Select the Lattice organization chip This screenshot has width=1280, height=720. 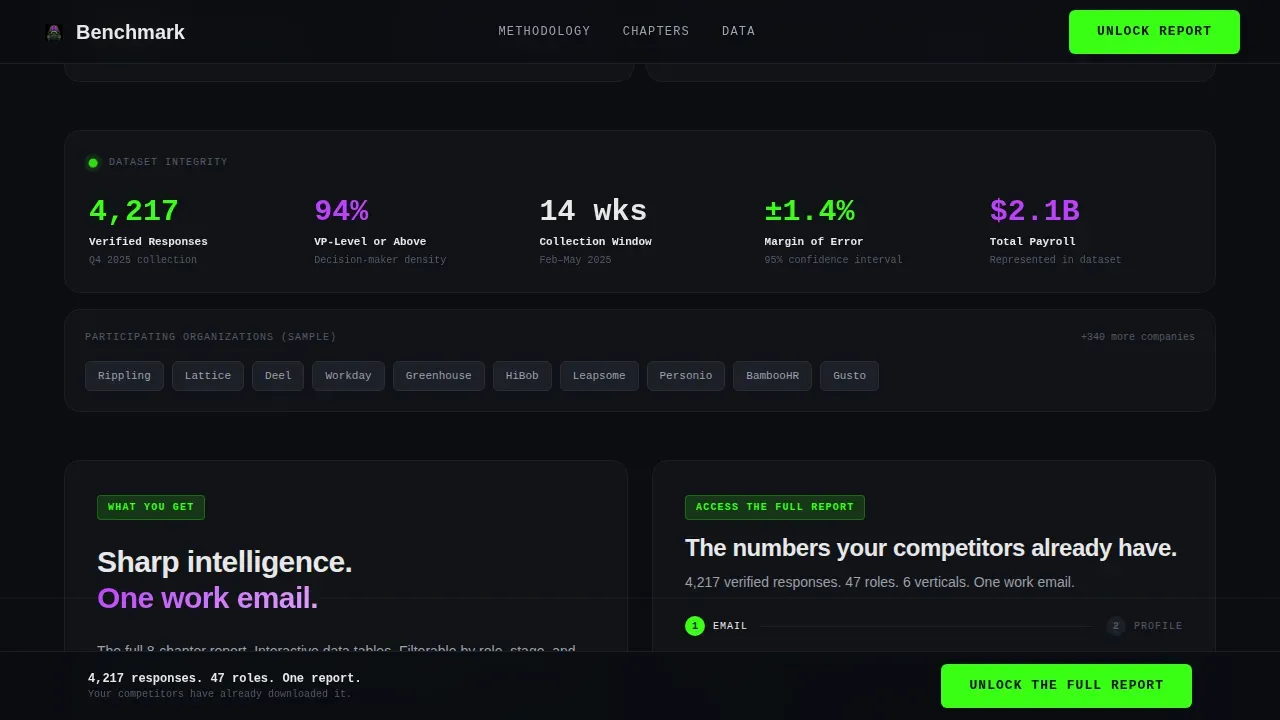(x=208, y=376)
